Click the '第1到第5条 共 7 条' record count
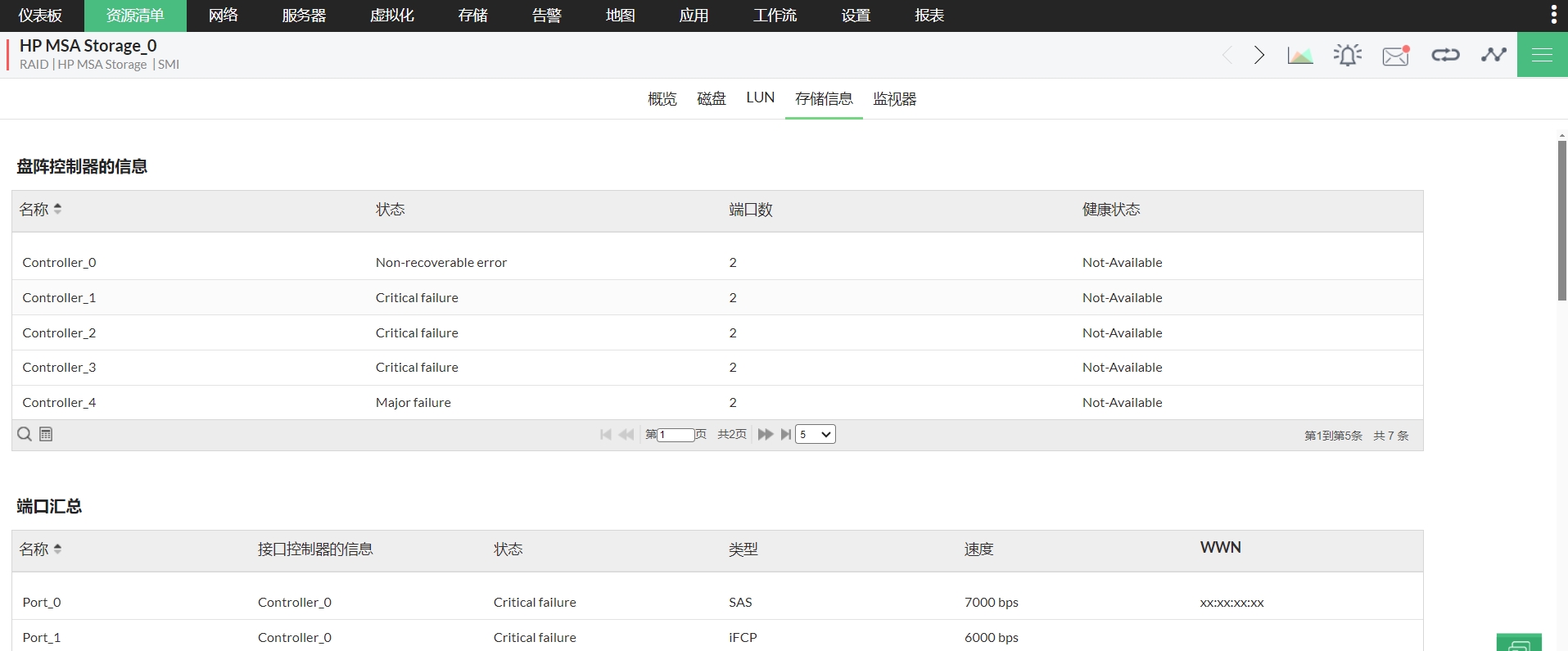Viewport: 1568px width, 651px height. [x=1357, y=436]
